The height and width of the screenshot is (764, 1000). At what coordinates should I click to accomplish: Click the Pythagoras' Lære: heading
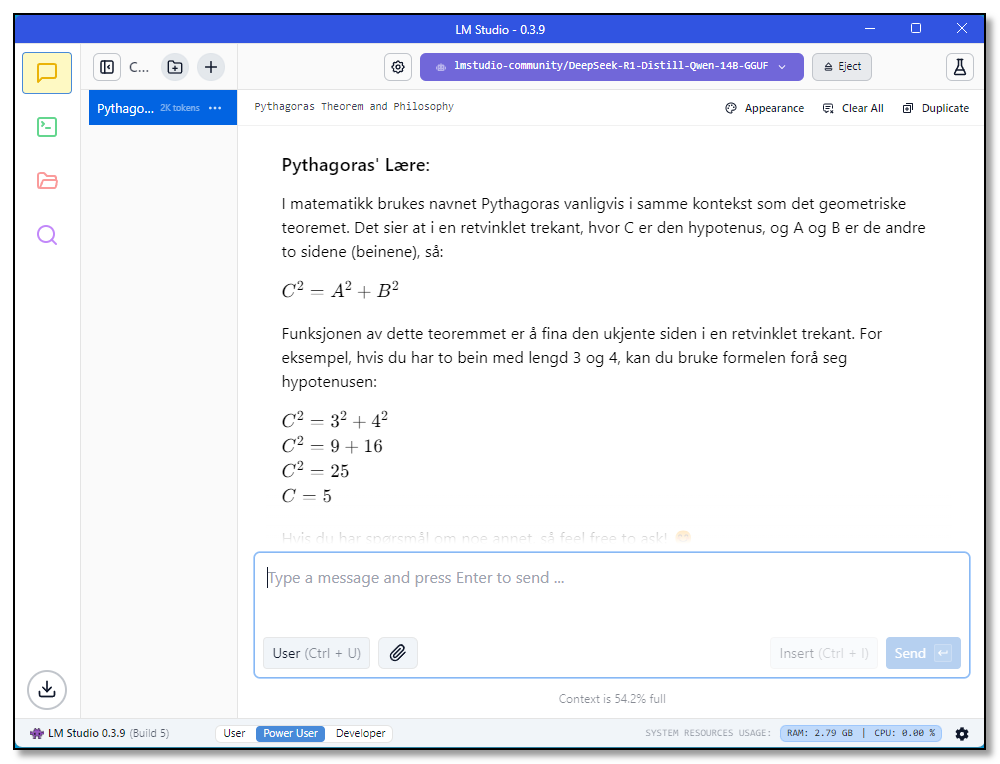(x=356, y=165)
